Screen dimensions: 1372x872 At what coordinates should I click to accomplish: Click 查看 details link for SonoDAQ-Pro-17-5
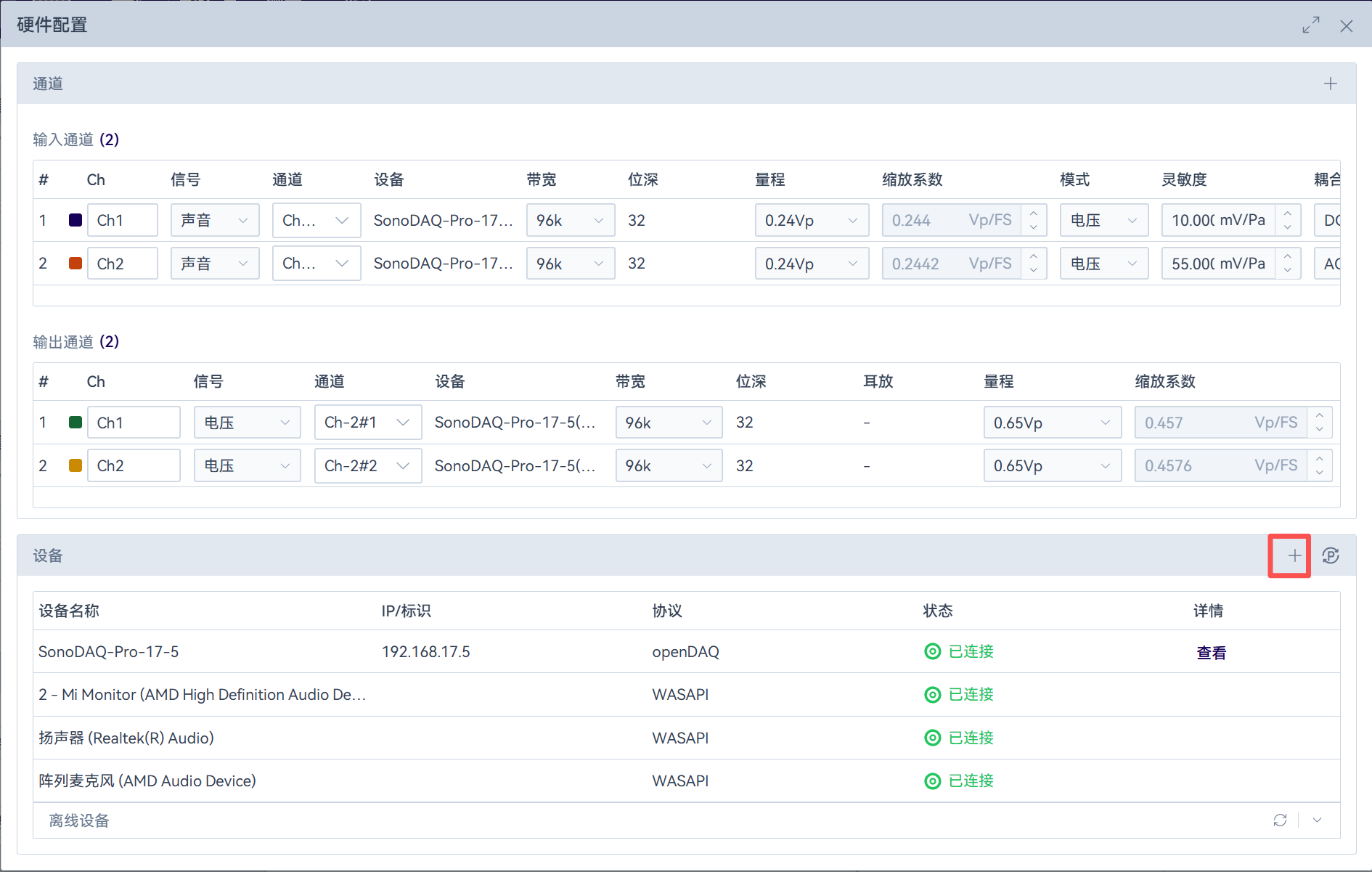pyautogui.click(x=1211, y=653)
